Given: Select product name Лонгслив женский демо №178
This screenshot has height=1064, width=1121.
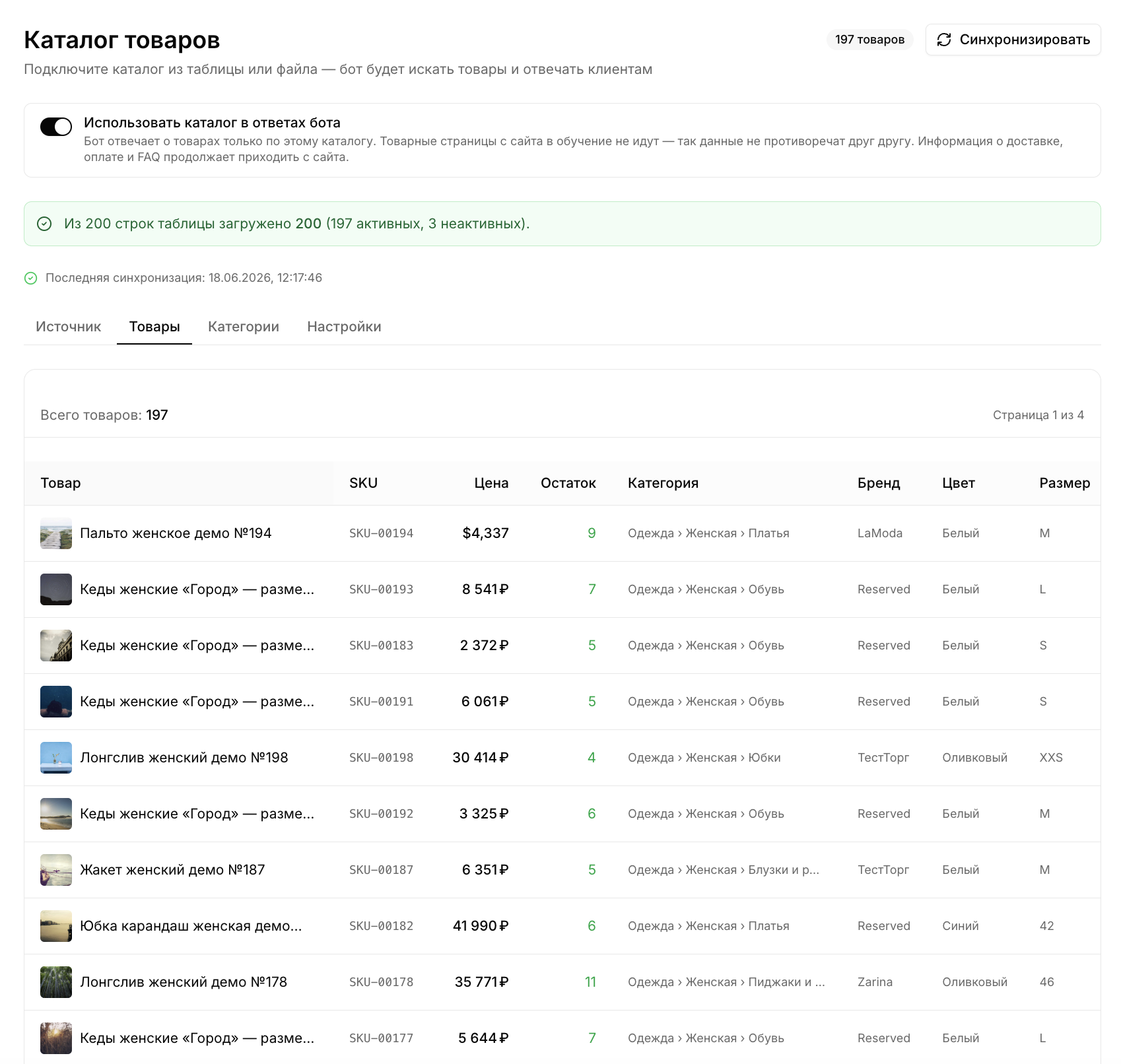Looking at the screenshot, I should [x=184, y=982].
